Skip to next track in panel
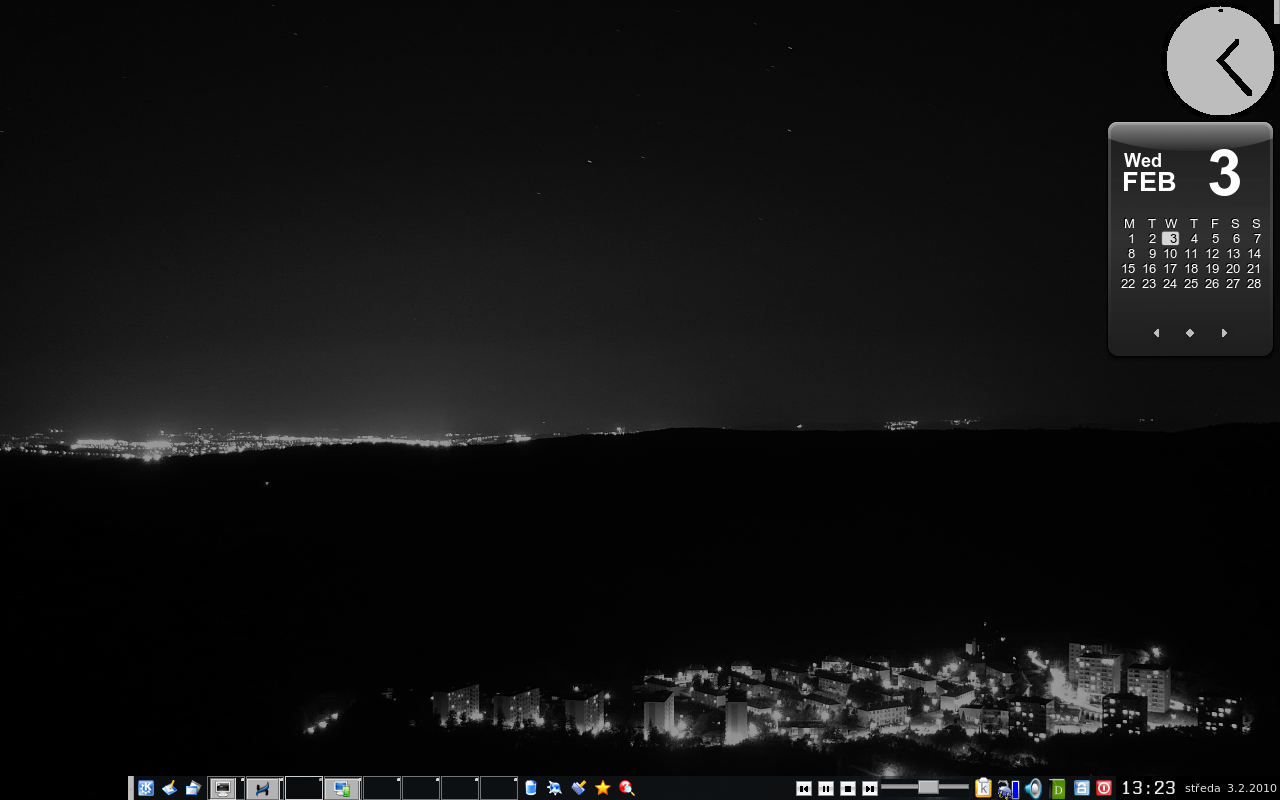 (870, 788)
